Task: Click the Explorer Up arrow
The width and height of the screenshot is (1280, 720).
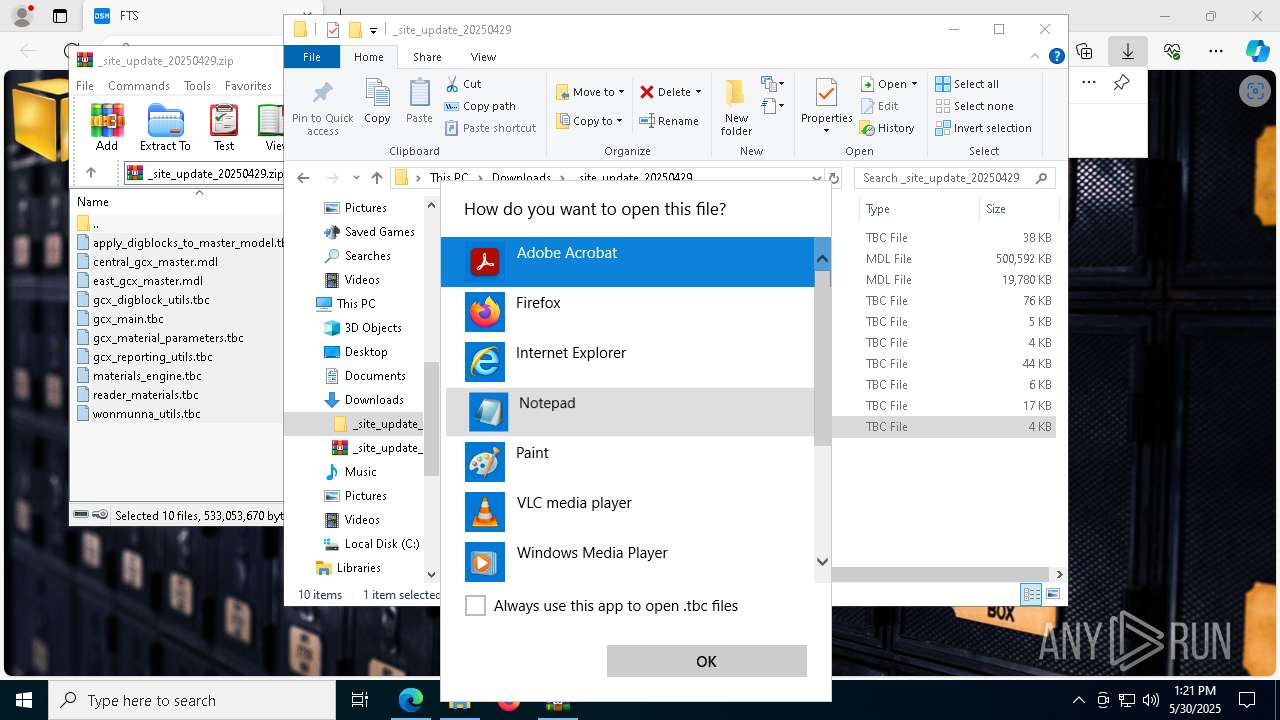Action: pos(376,178)
